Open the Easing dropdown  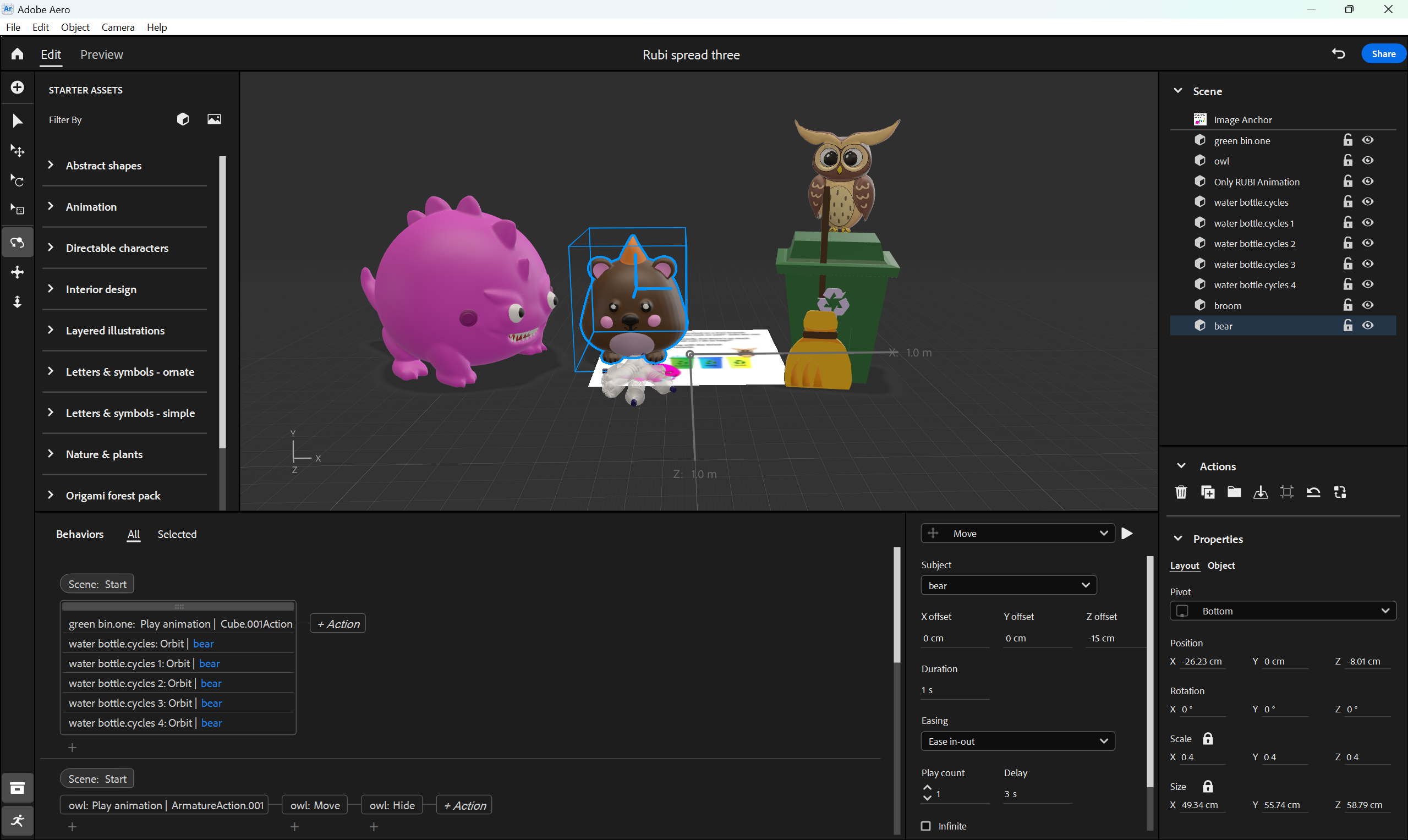(1017, 741)
